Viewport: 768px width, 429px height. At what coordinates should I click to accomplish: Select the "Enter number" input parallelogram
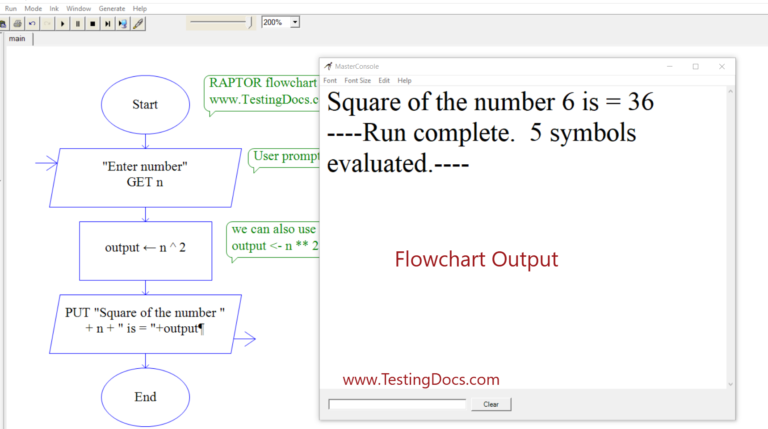(x=145, y=174)
